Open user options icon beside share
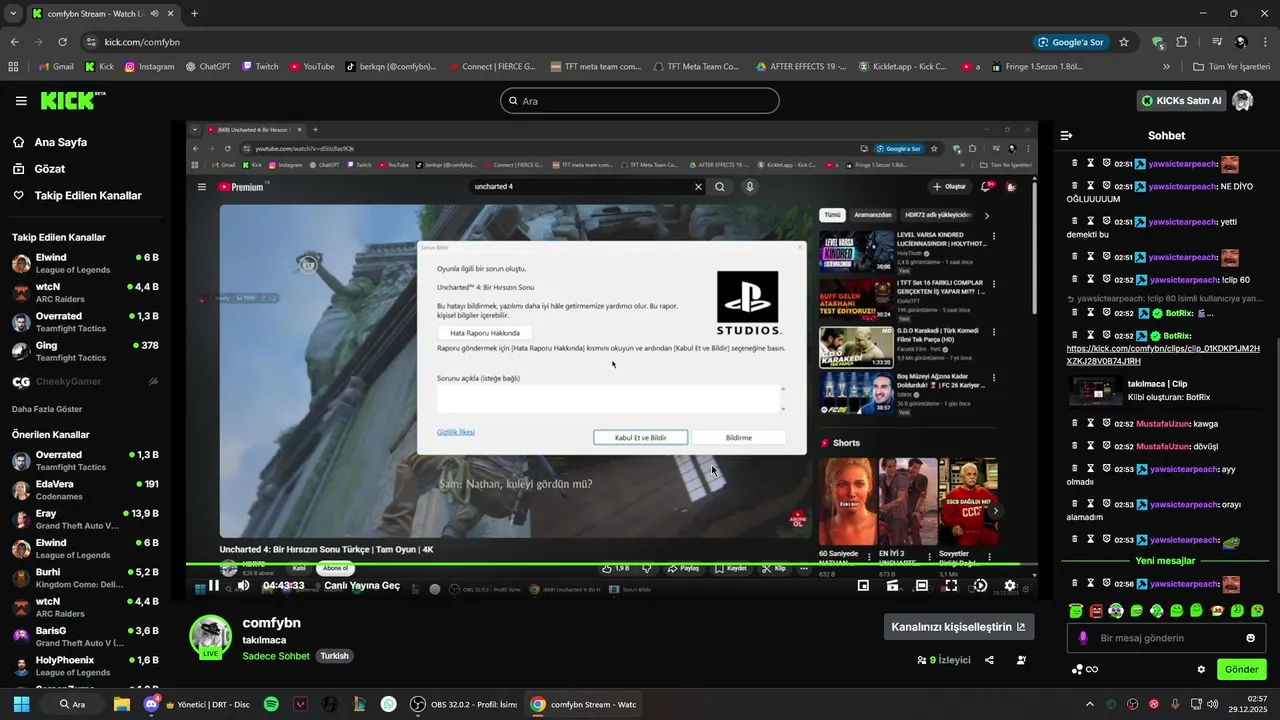 pos(1021,660)
